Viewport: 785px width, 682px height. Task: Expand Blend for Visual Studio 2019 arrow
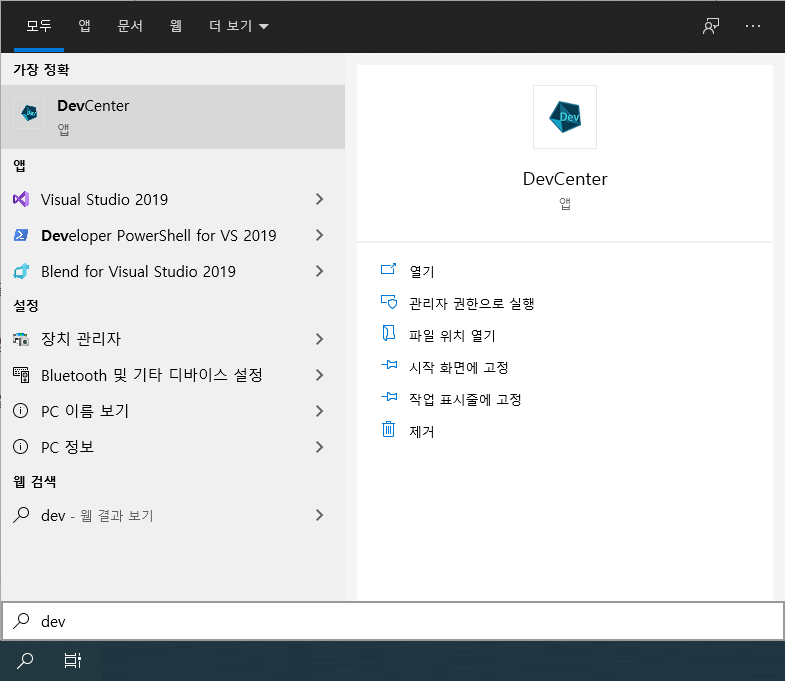point(319,271)
